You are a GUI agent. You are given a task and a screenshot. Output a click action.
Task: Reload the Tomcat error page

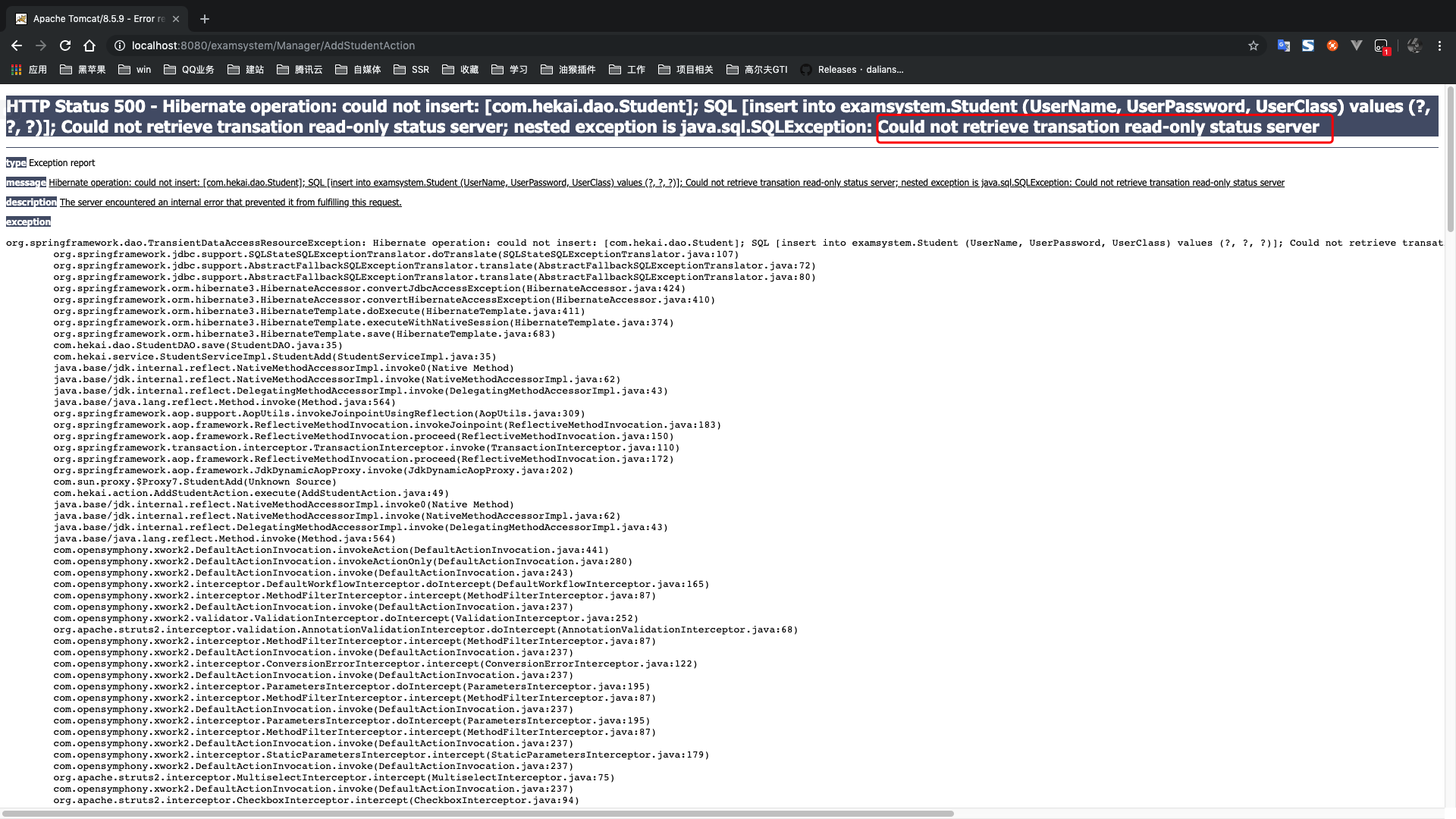(65, 45)
